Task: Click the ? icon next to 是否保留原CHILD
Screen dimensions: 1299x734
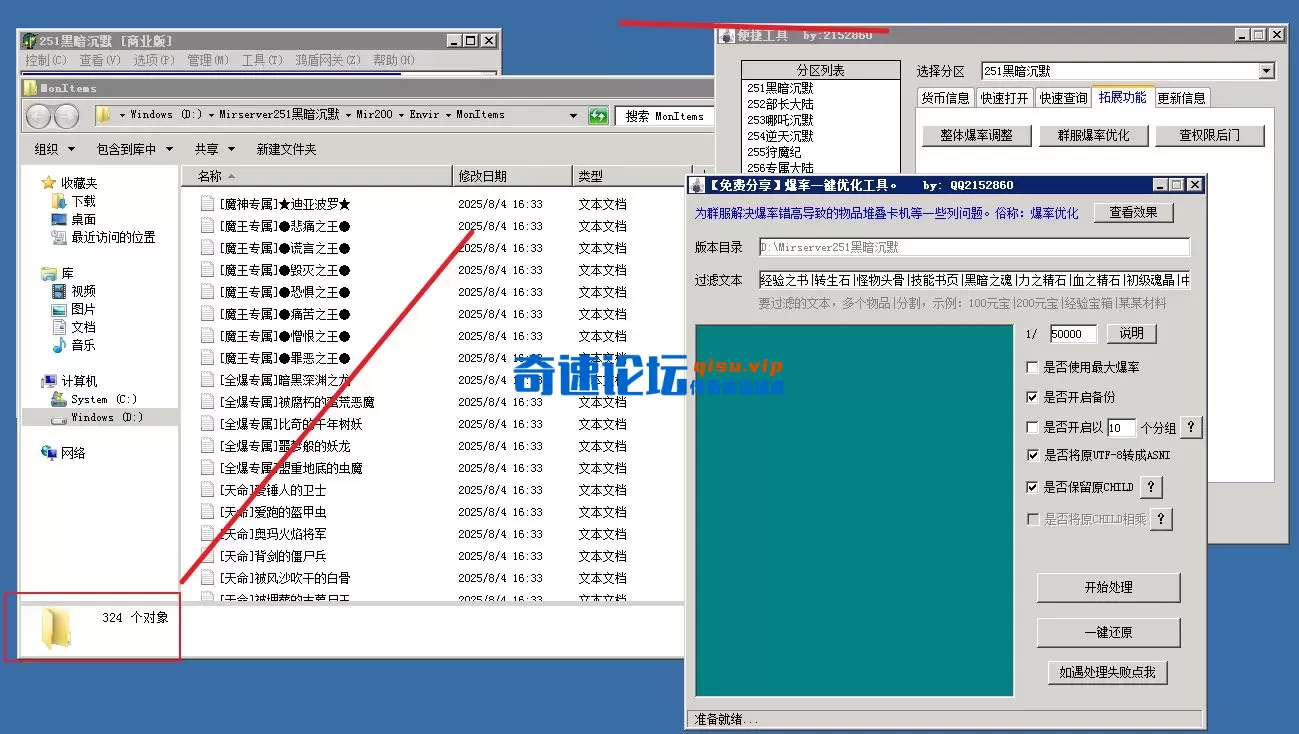Action: click(1152, 487)
